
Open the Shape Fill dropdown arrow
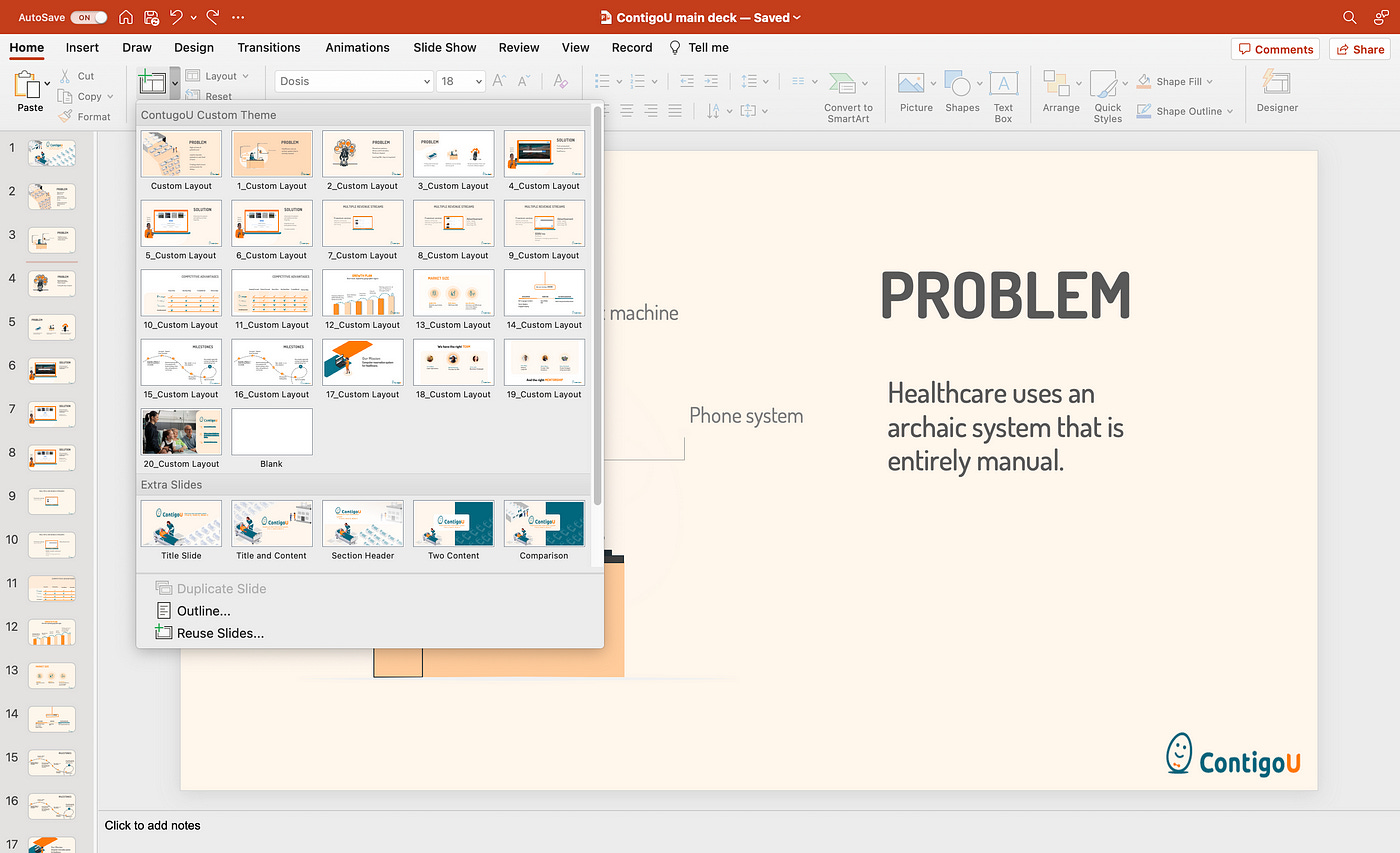pyautogui.click(x=1211, y=82)
